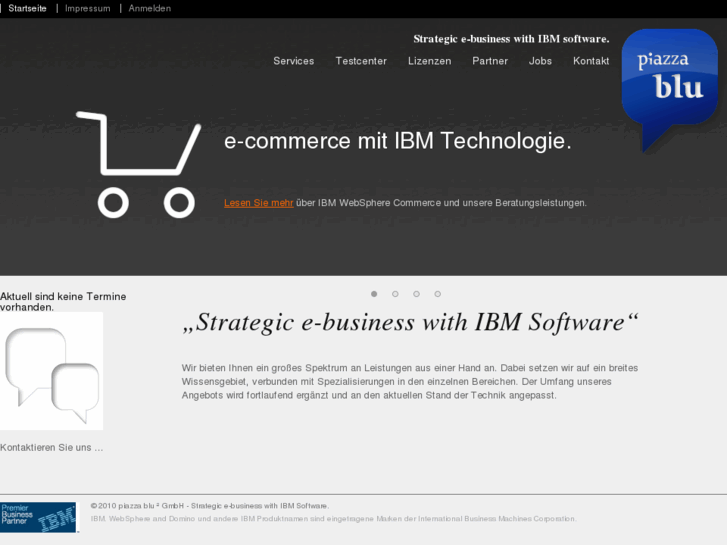Open the Jobs menu item
Viewport: 727px width, 545px height.
[x=540, y=61]
